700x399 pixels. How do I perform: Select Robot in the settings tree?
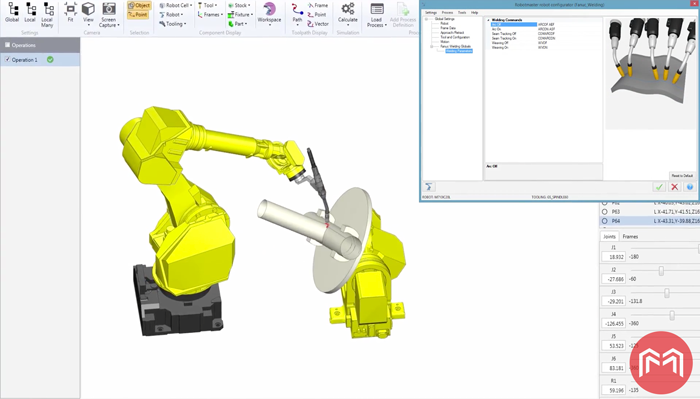[x=444, y=23]
